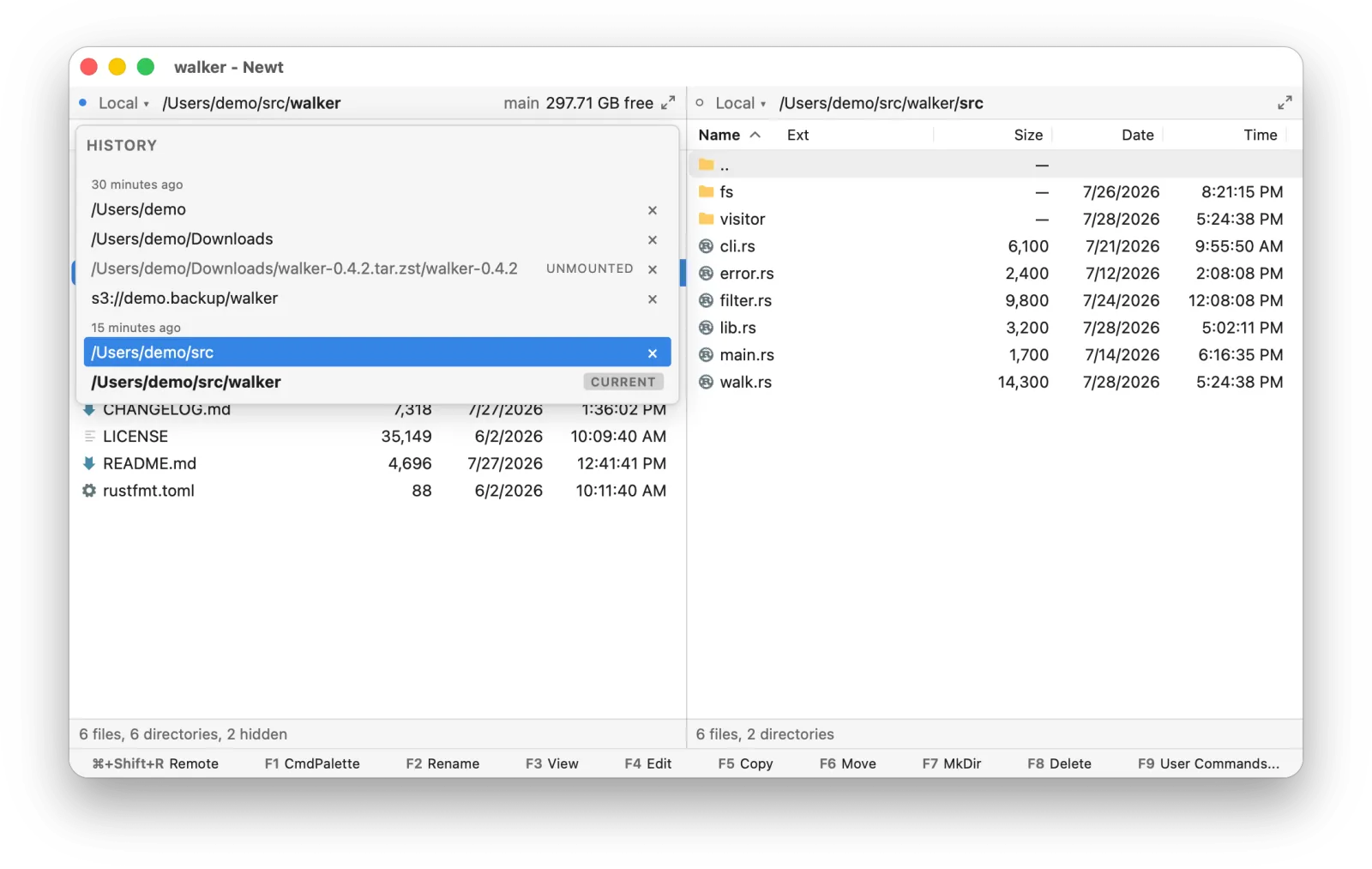Click the README.md markdown icon
Screen dimensions: 1372x869
89,463
